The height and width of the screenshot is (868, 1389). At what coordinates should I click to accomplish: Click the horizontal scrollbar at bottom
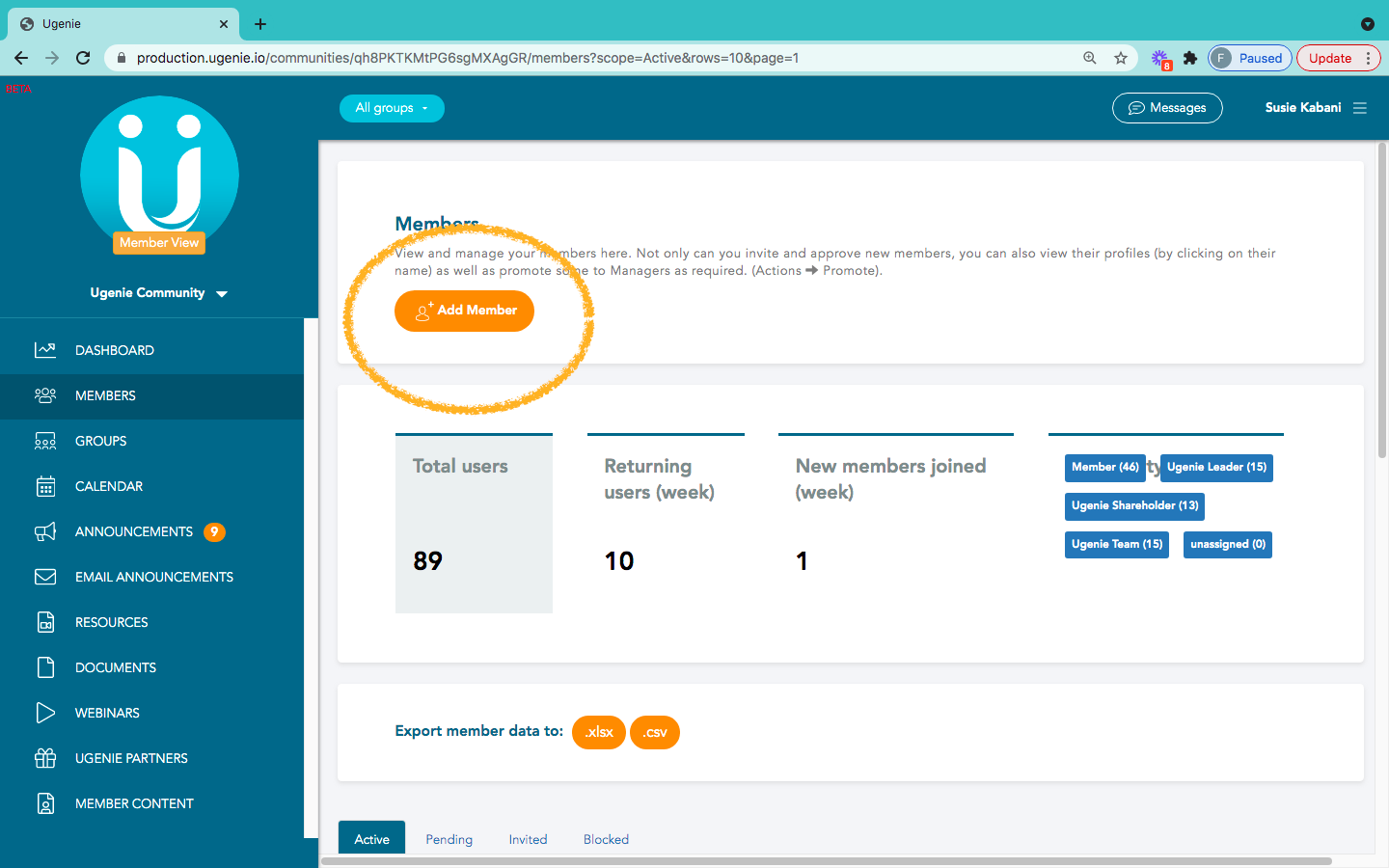pos(827,861)
